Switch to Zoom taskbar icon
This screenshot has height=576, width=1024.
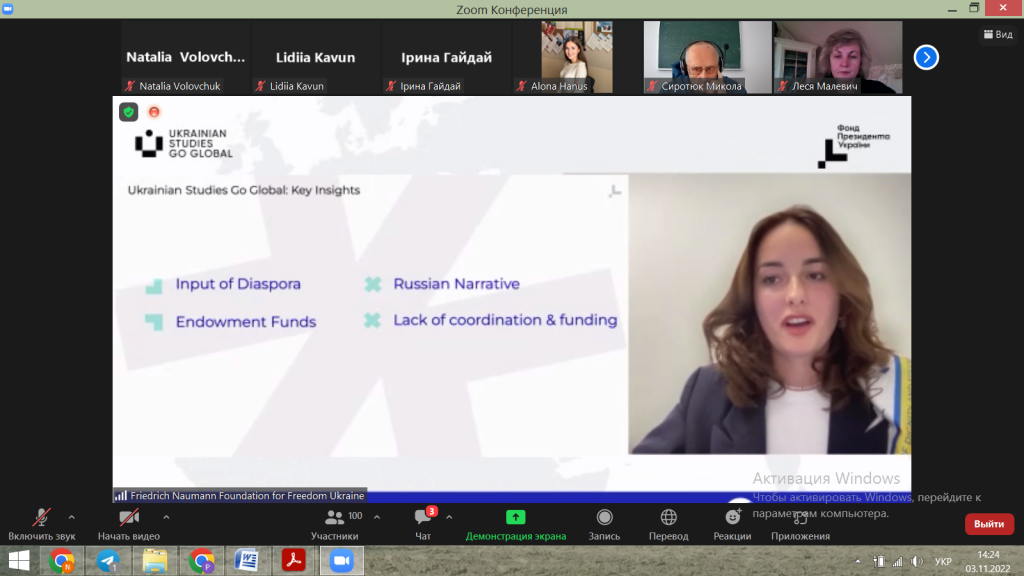(341, 561)
